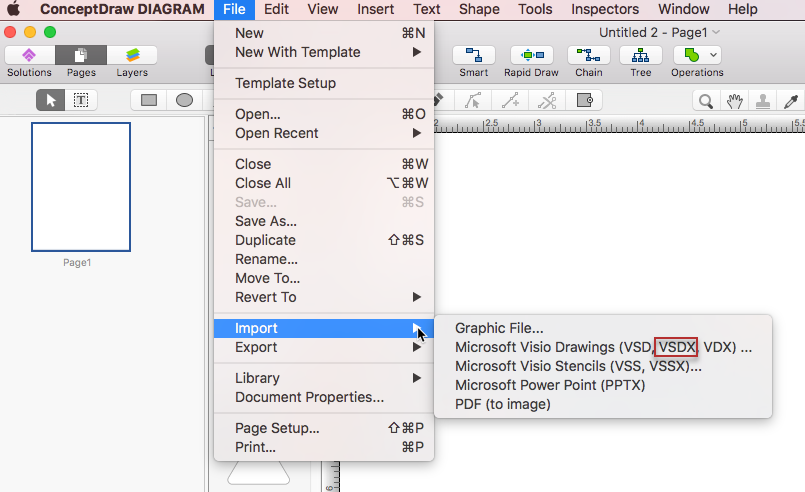The height and width of the screenshot is (492, 805).
Task: Open the Solutions panel
Action: point(29,55)
